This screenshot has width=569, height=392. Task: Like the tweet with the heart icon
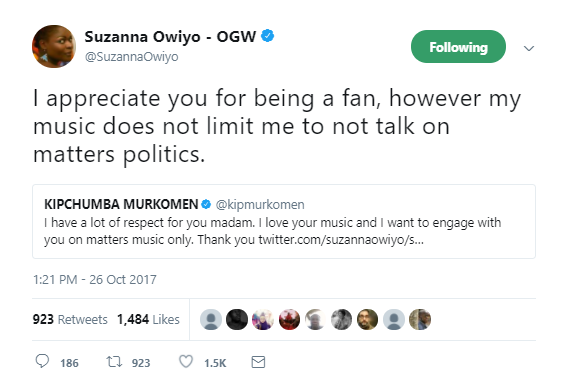pyautogui.click(x=186, y=362)
